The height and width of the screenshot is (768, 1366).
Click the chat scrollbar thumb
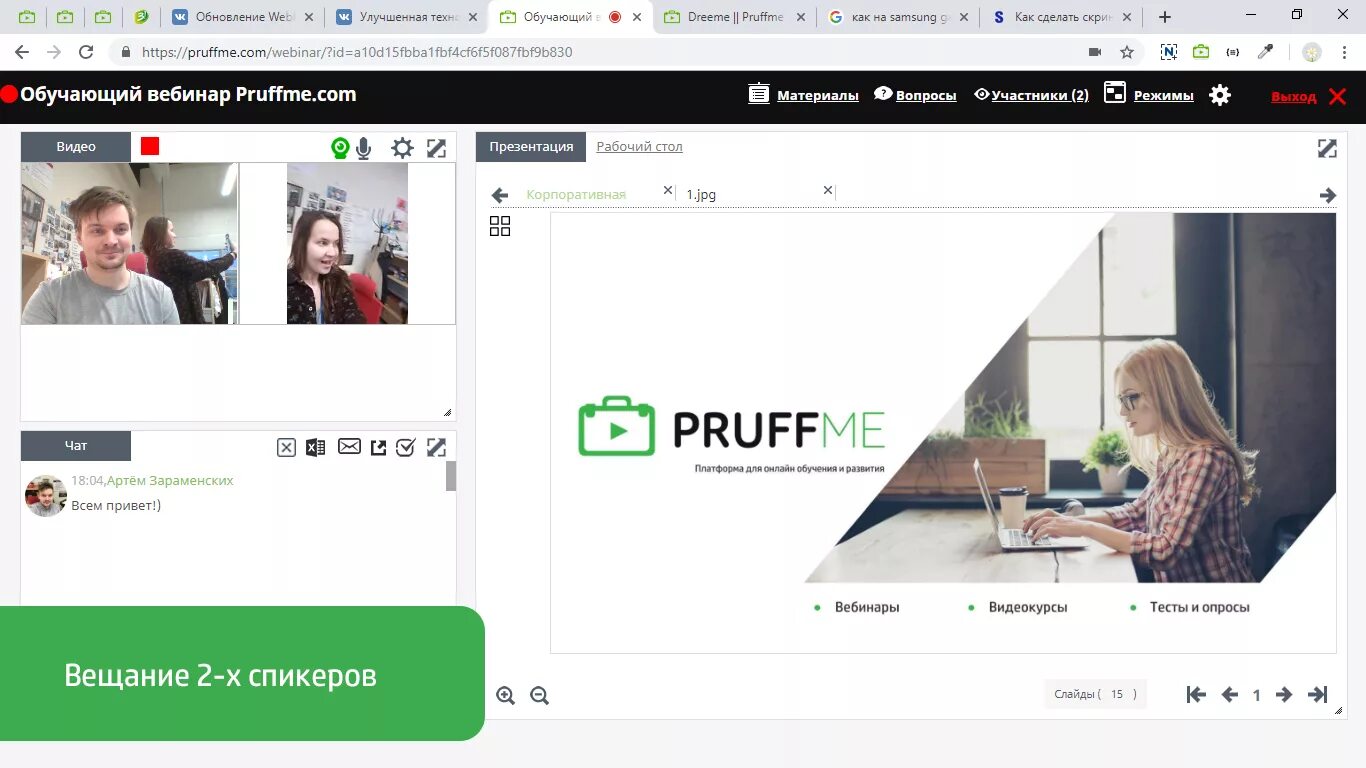(x=451, y=476)
